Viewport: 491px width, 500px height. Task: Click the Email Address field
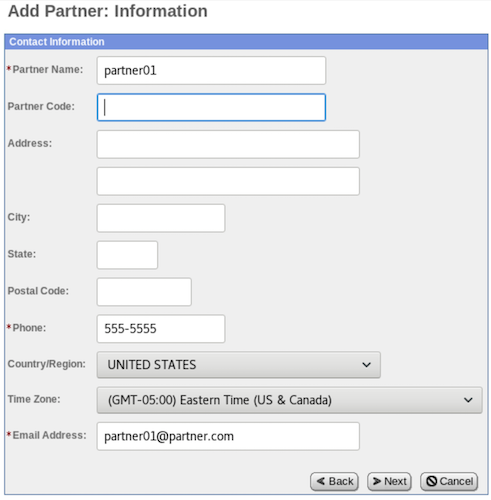coord(228,436)
